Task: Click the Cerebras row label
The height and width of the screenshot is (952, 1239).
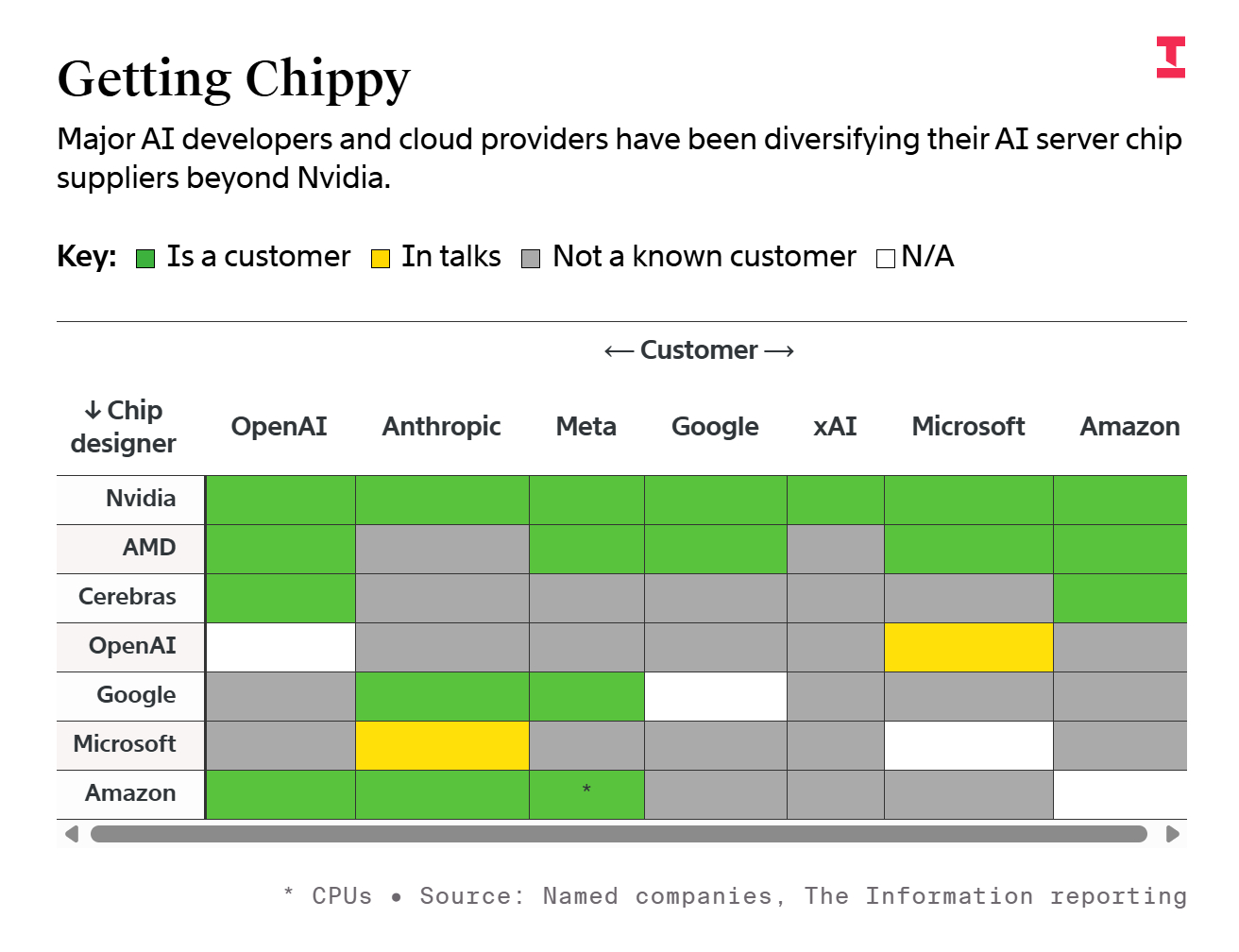Action: click(x=127, y=597)
